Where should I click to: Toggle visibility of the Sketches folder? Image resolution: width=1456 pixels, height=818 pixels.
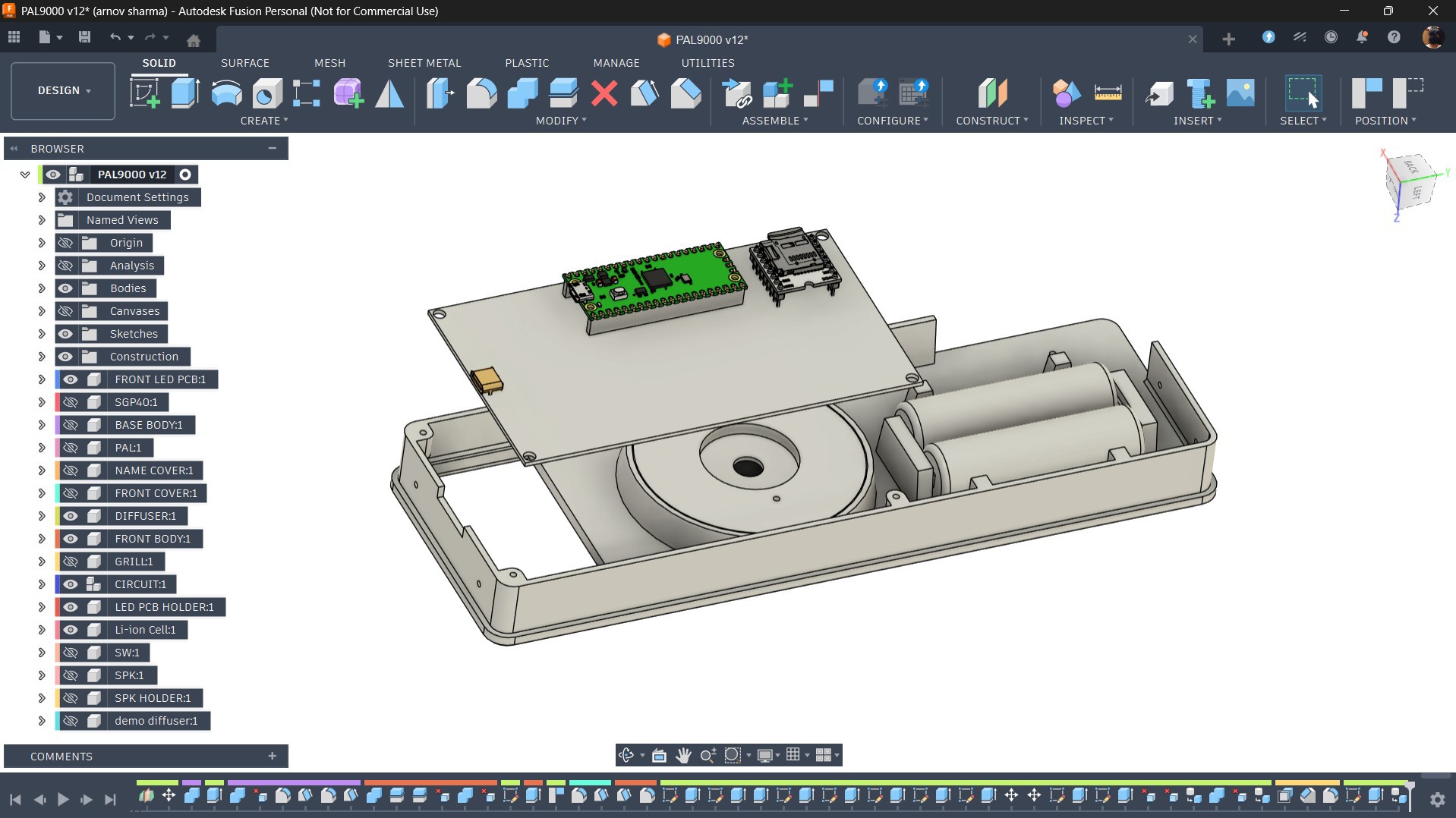(66, 334)
